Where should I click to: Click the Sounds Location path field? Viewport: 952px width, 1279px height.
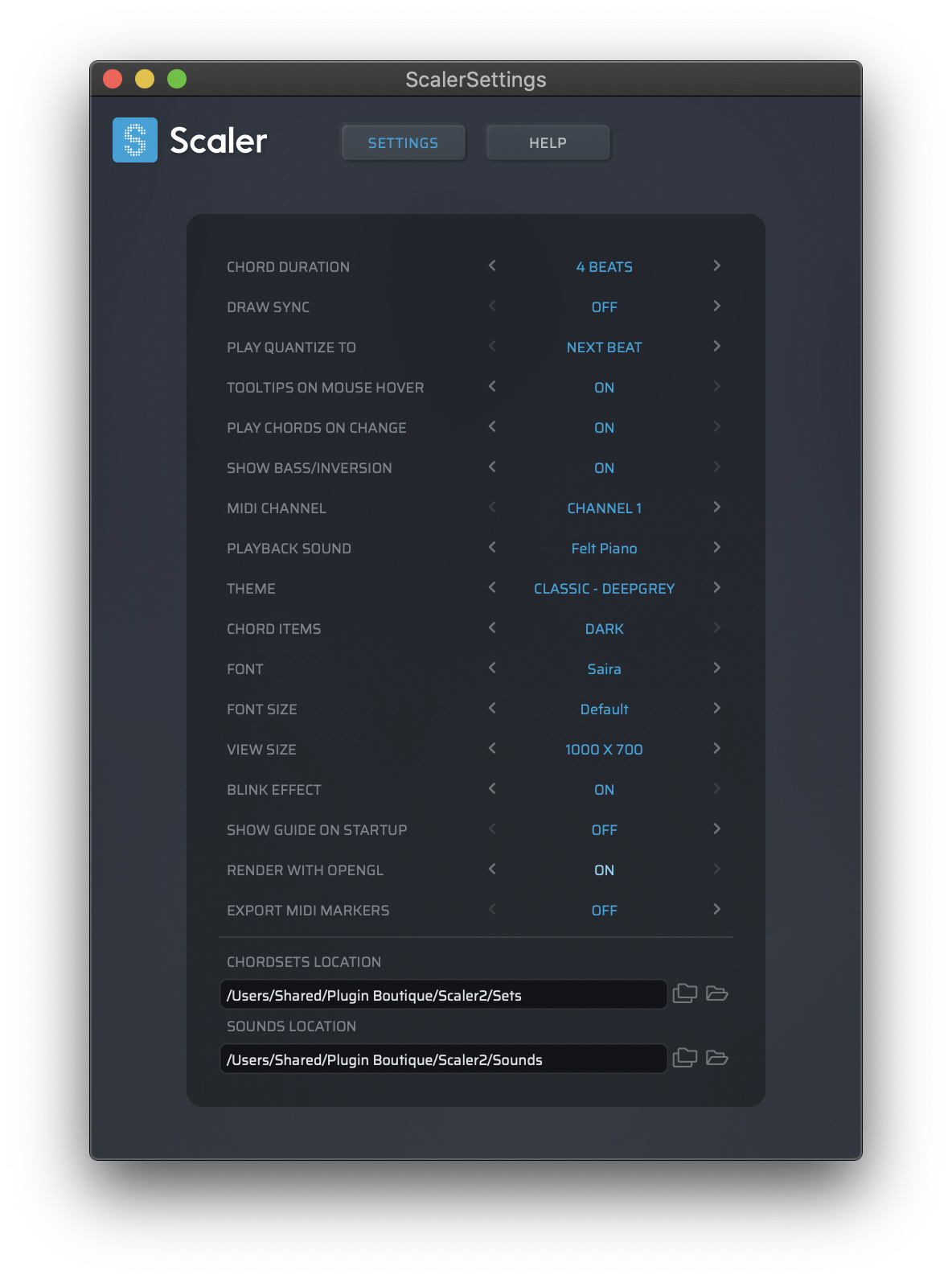pos(443,1059)
